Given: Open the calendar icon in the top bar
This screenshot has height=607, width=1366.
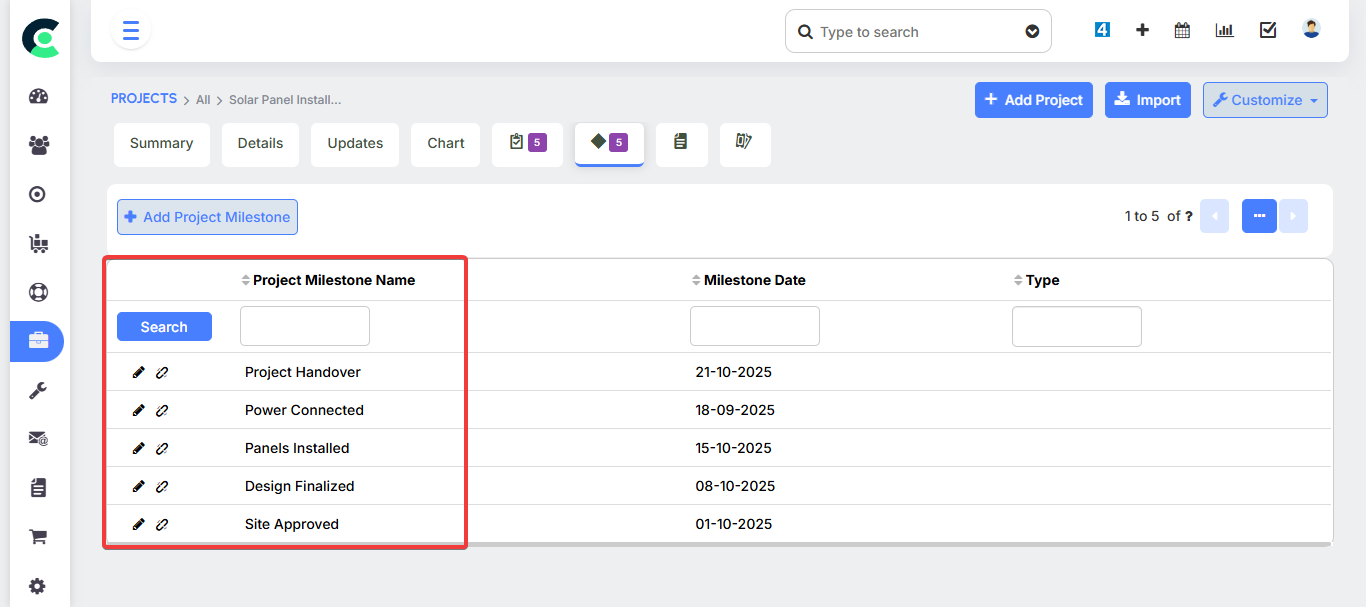Looking at the screenshot, I should [1181, 30].
